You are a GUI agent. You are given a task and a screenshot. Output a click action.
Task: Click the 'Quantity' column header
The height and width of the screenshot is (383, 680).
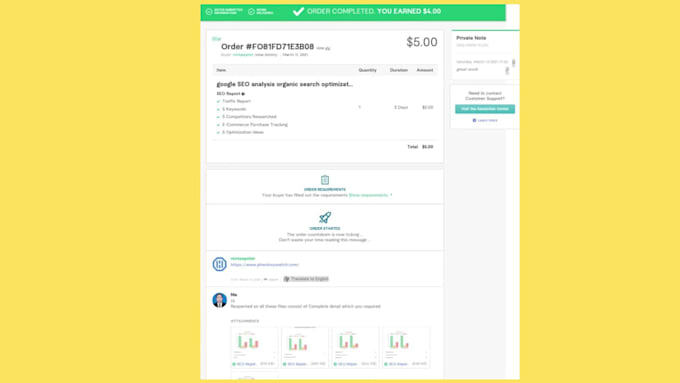[x=367, y=70]
